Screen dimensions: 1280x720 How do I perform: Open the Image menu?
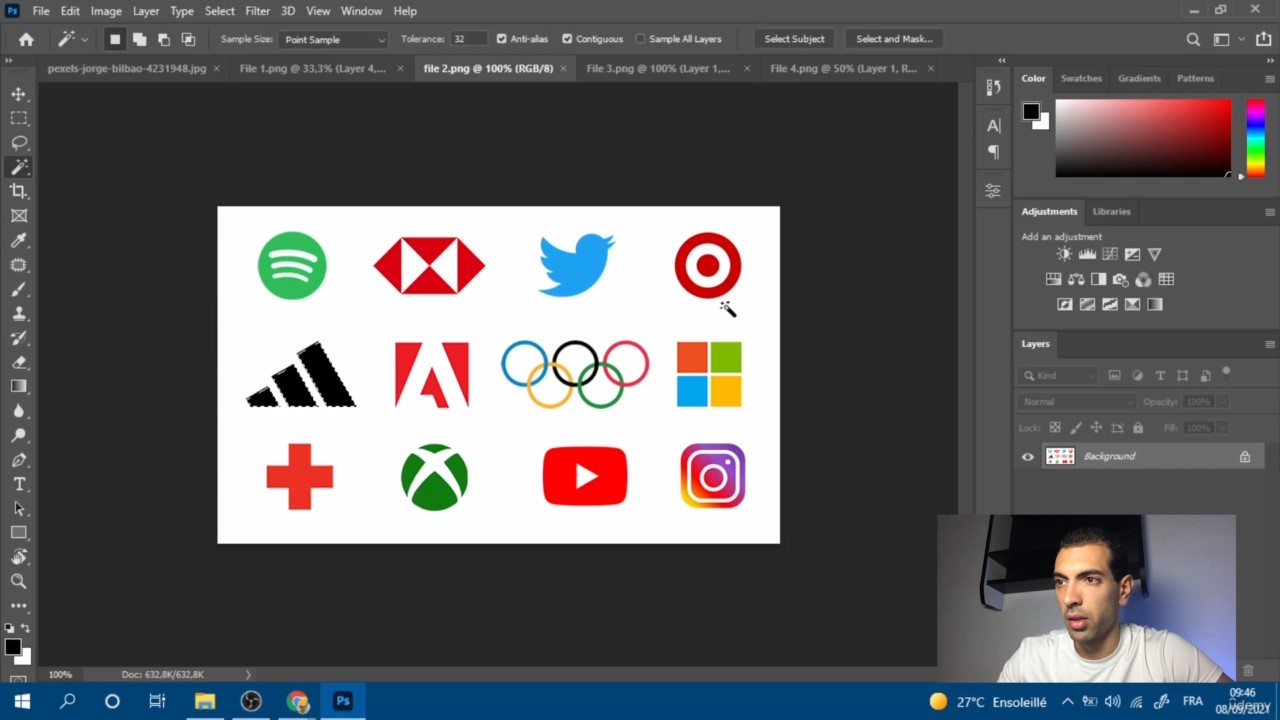pyautogui.click(x=106, y=11)
